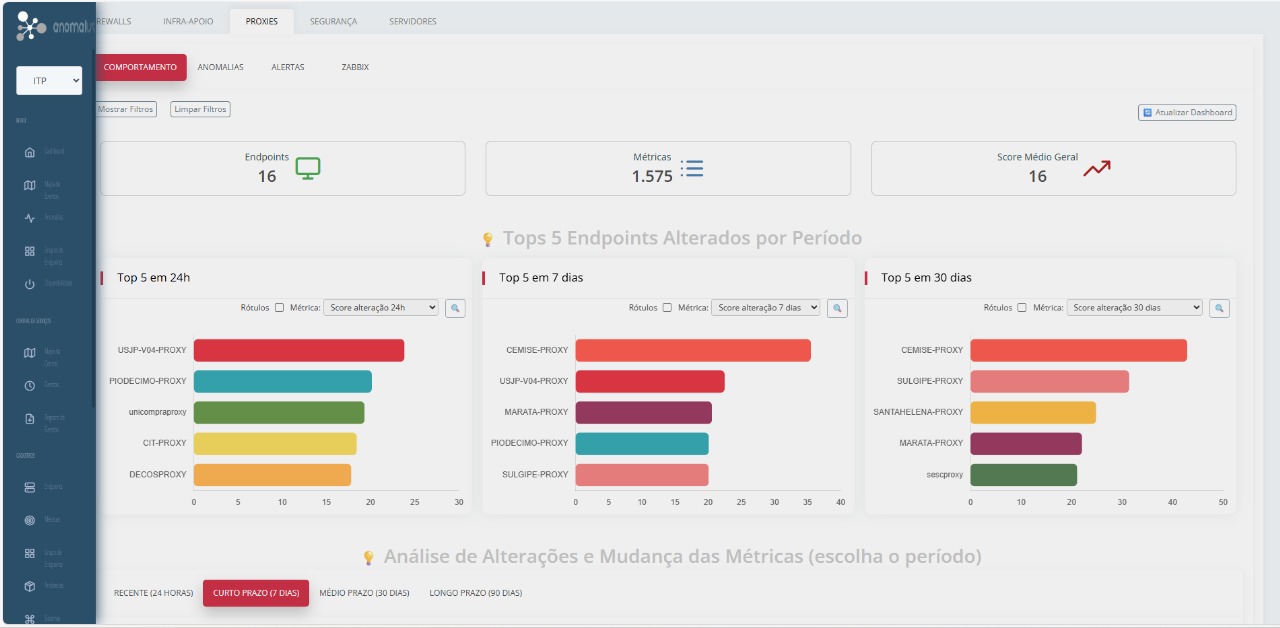Viewport: 1280px width, 628px height.
Task: Click the search icon in Top 5 em 24h
Action: [455, 308]
